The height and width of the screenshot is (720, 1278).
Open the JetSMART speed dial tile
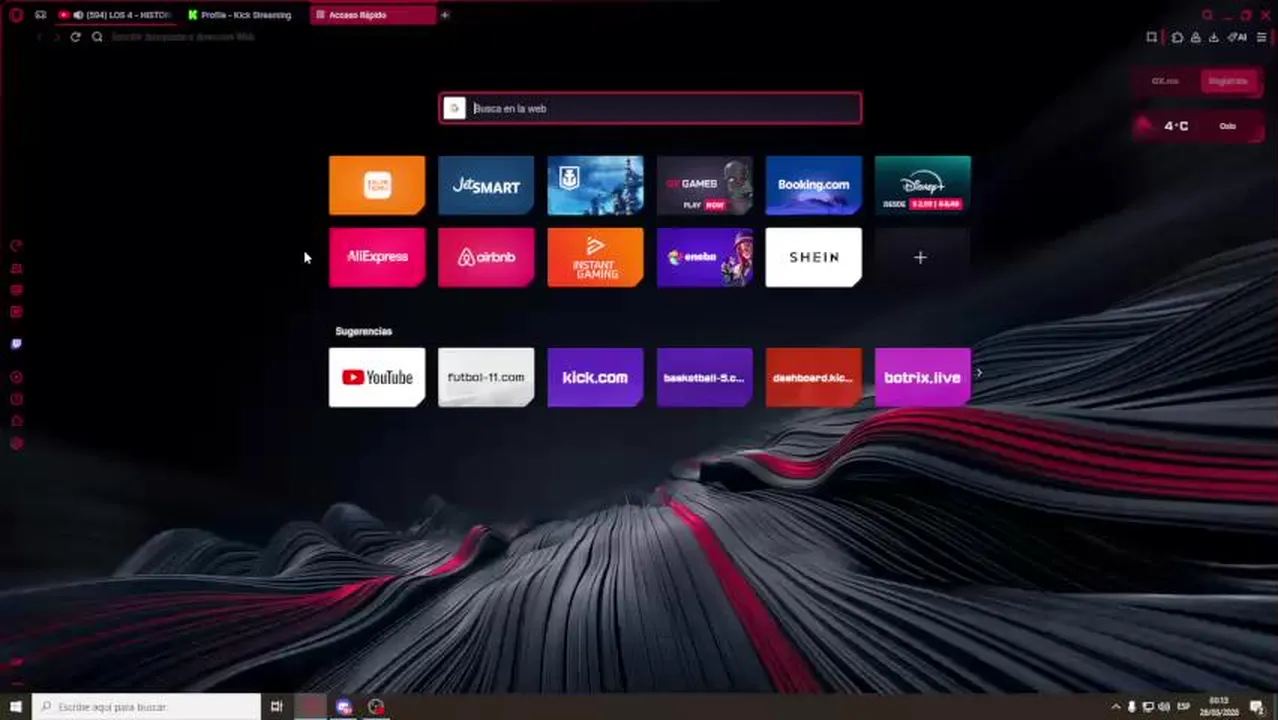486,185
